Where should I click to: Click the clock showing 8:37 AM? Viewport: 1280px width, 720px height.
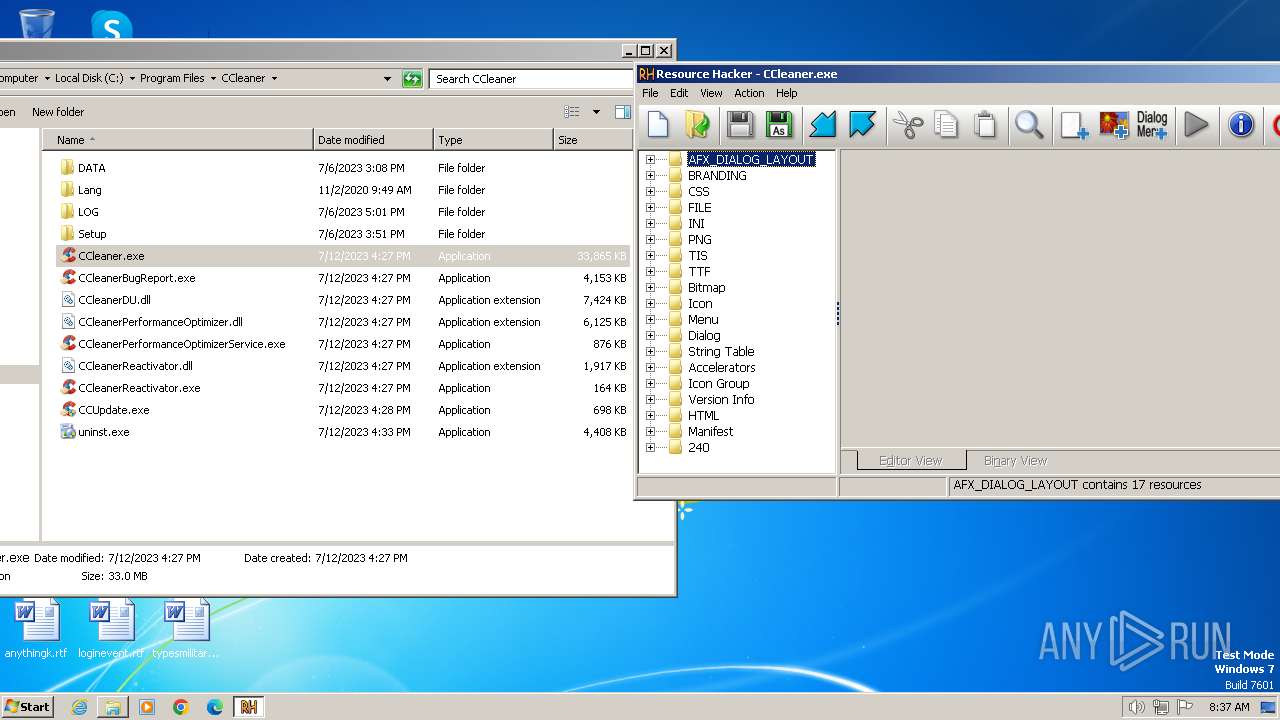[x=1229, y=707]
